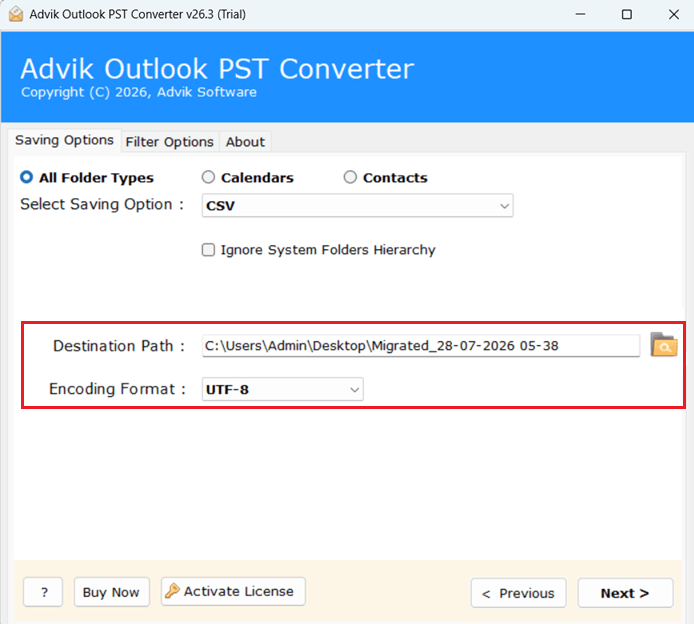Screen dimensions: 694x624
Task: Go back with the Previous button
Action: 518,593
